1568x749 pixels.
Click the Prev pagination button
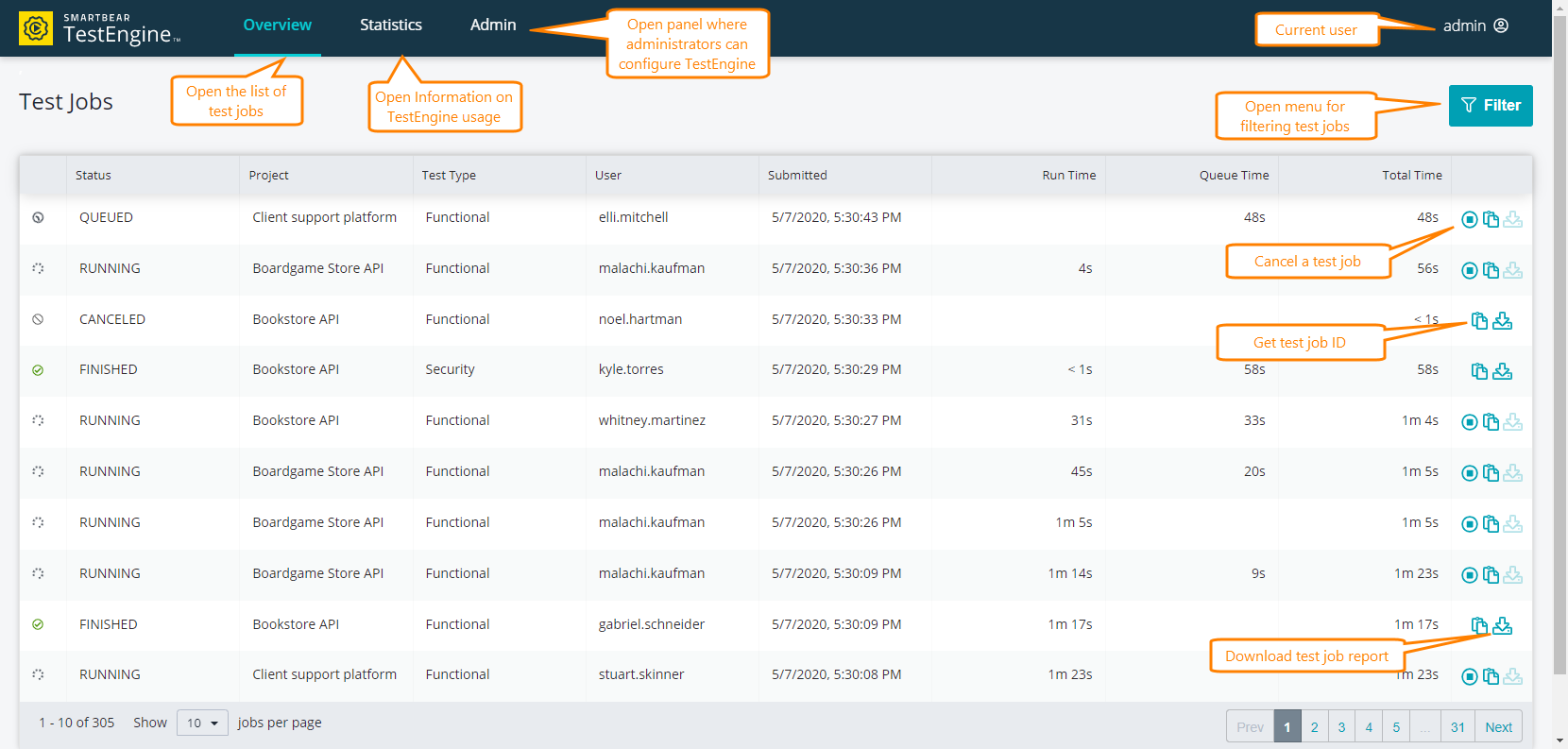(x=1250, y=726)
